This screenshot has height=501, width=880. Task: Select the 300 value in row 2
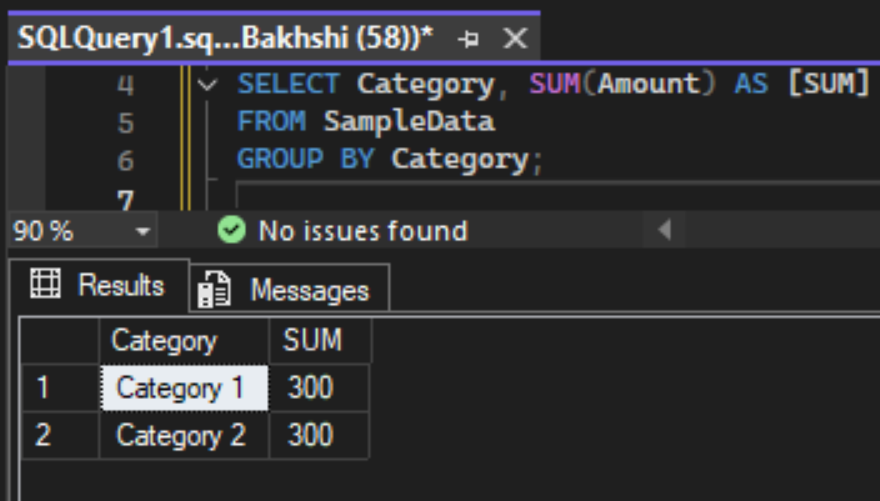click(x=319, y=435)
